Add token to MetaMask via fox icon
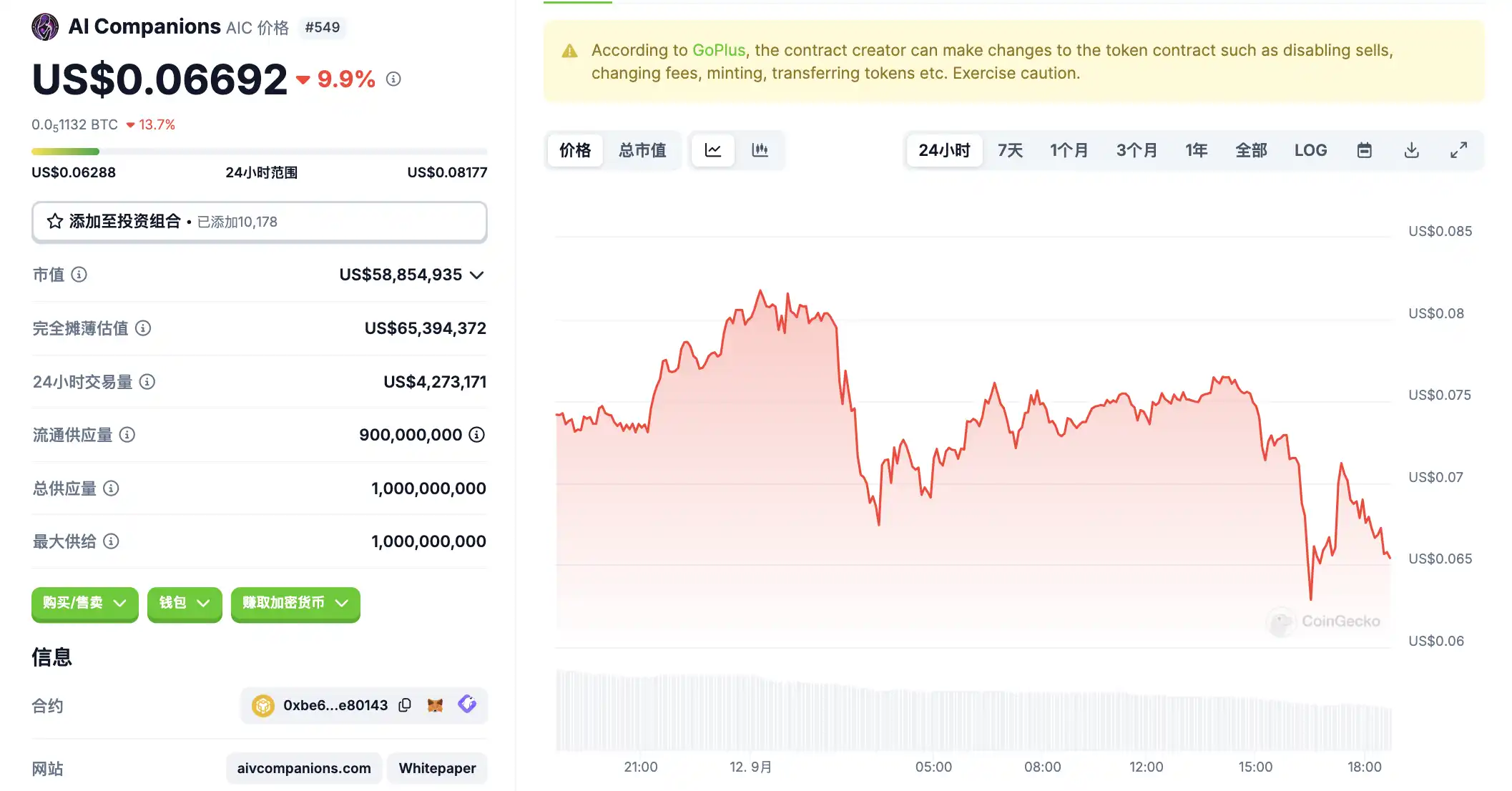This screenshot has width=1512, height=791. coord(435,705)
